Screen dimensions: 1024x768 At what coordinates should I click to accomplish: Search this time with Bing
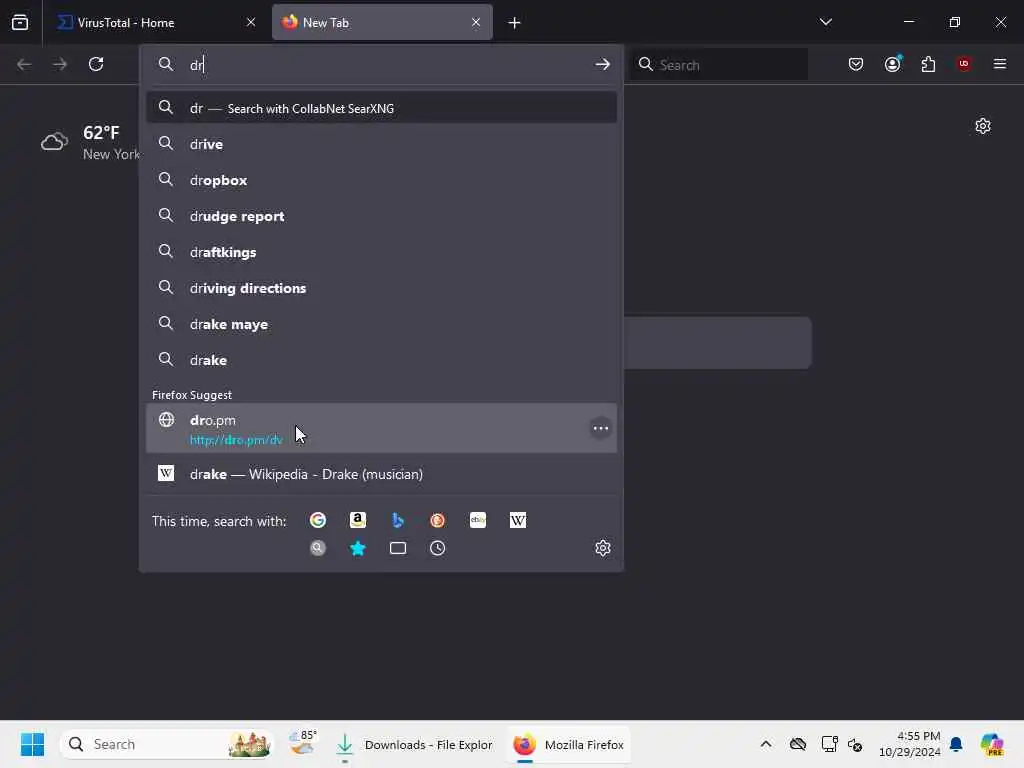[398, 520]
